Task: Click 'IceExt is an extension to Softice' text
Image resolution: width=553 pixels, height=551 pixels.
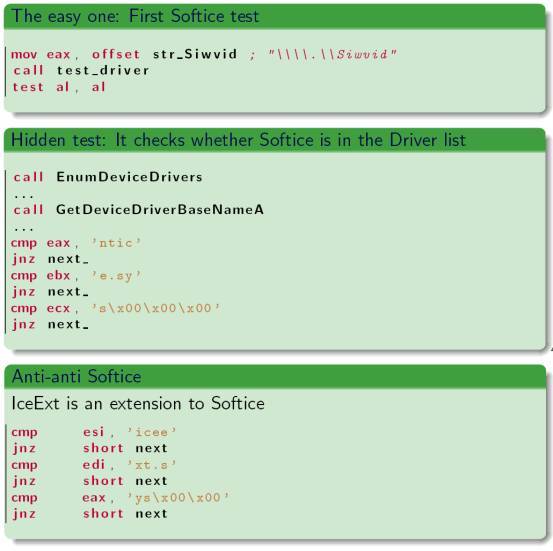Action: pyautogui.click(x=138, y=403)
